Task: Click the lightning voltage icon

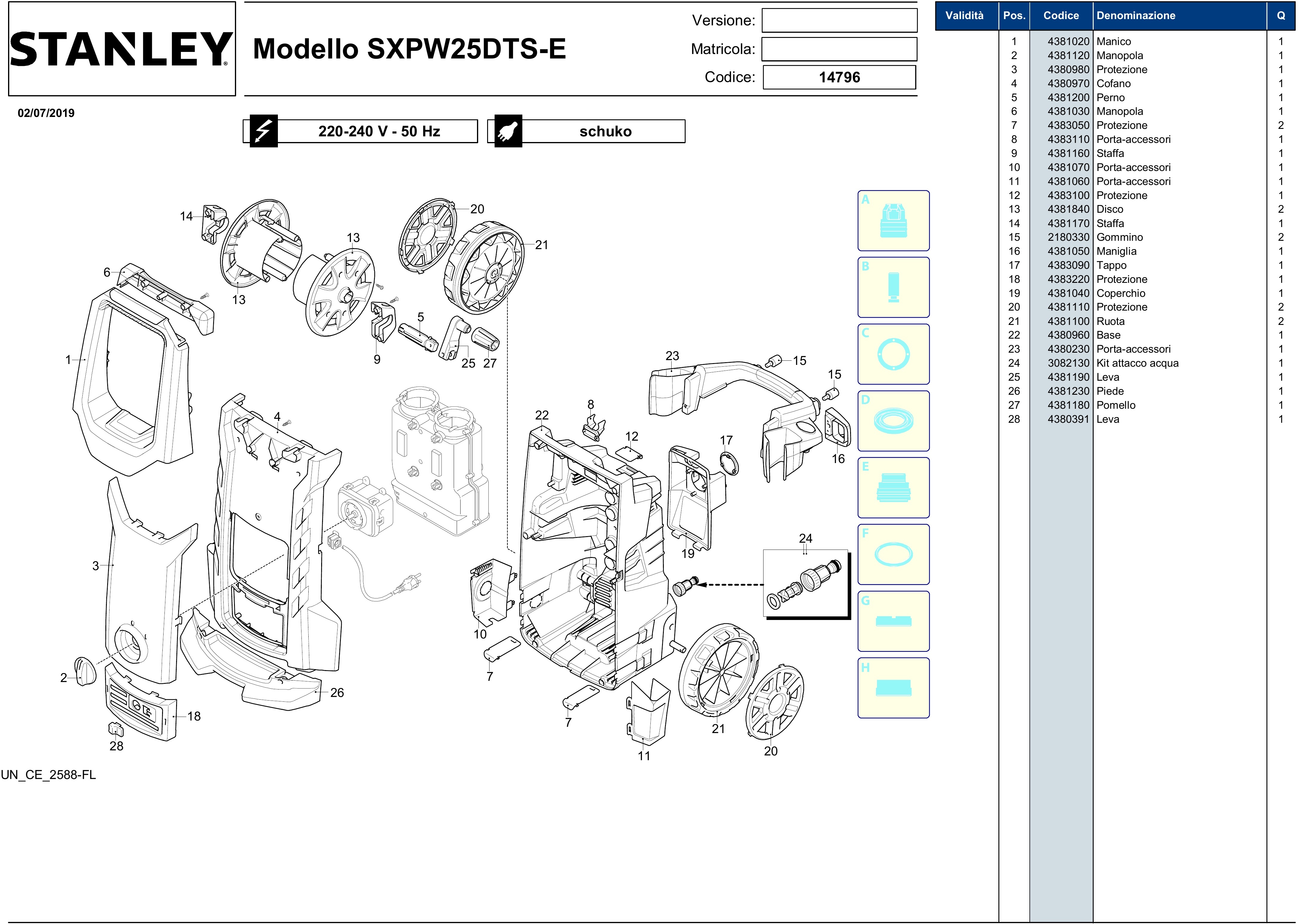Action: 264,132
